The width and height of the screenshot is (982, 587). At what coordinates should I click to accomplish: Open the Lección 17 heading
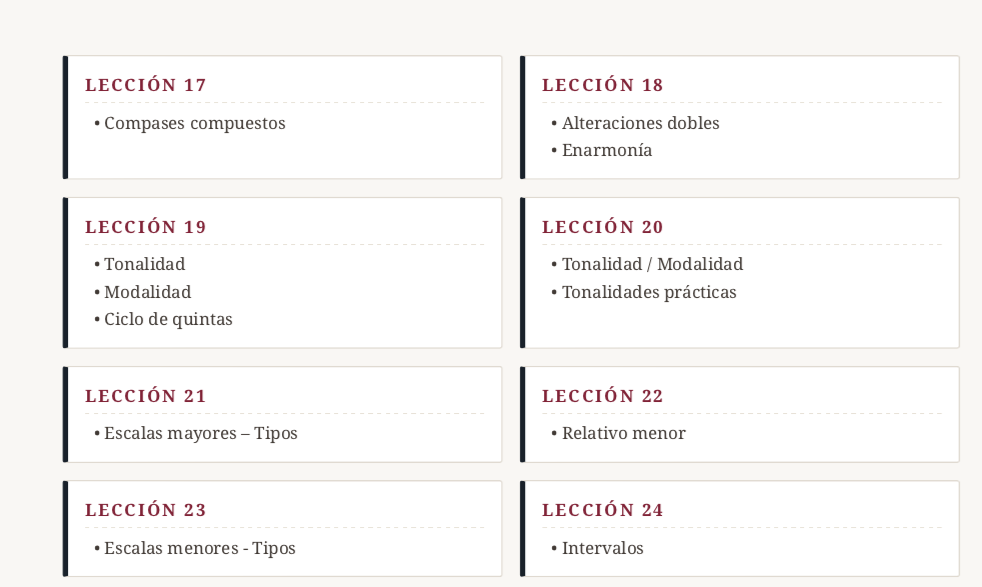click(145, 85)
